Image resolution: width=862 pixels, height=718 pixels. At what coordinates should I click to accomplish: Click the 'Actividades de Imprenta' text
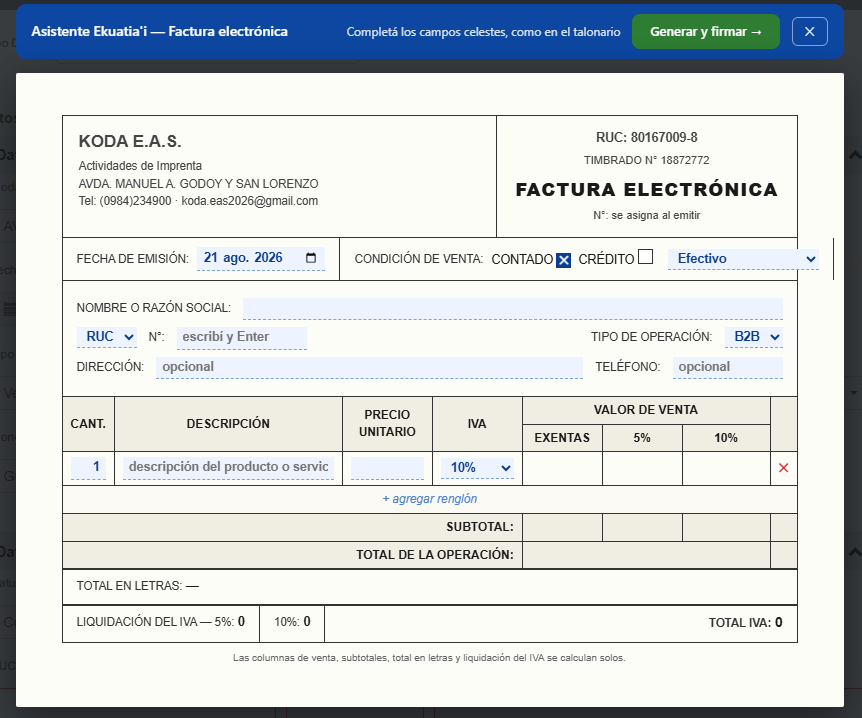(140, 165)
